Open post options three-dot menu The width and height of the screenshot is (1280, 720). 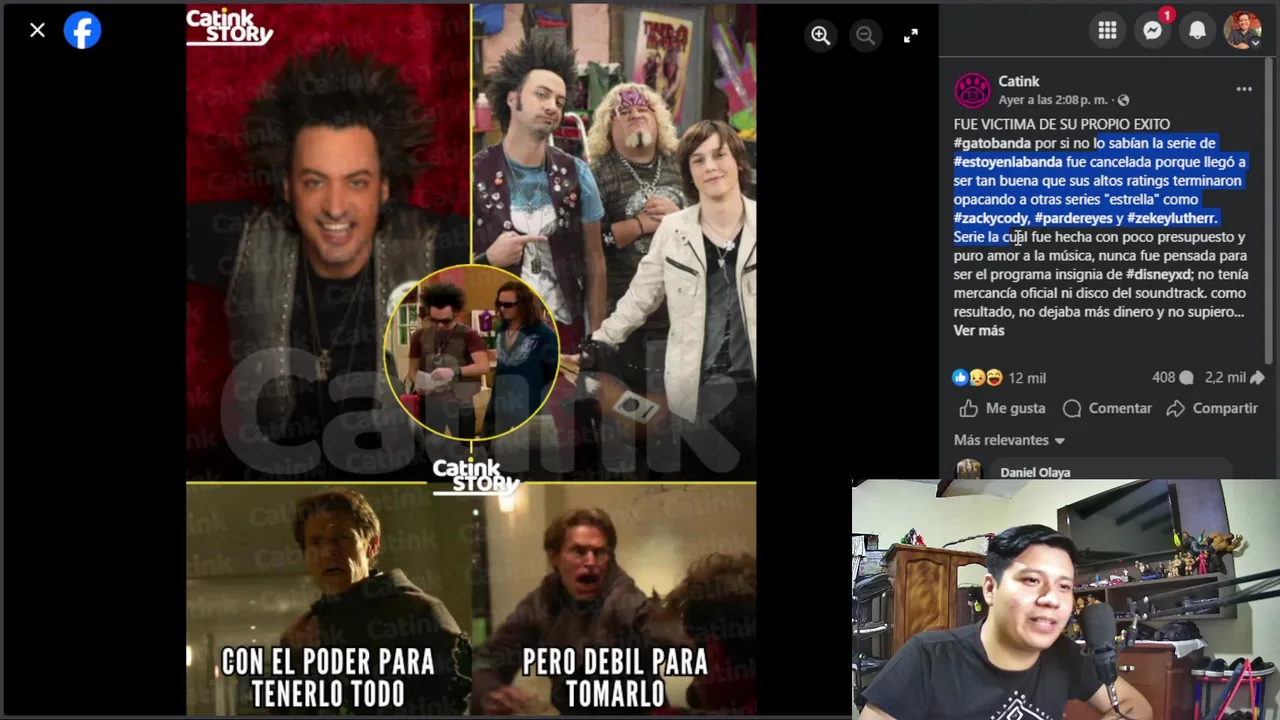pyautogui.click(x=1244, y=89)
